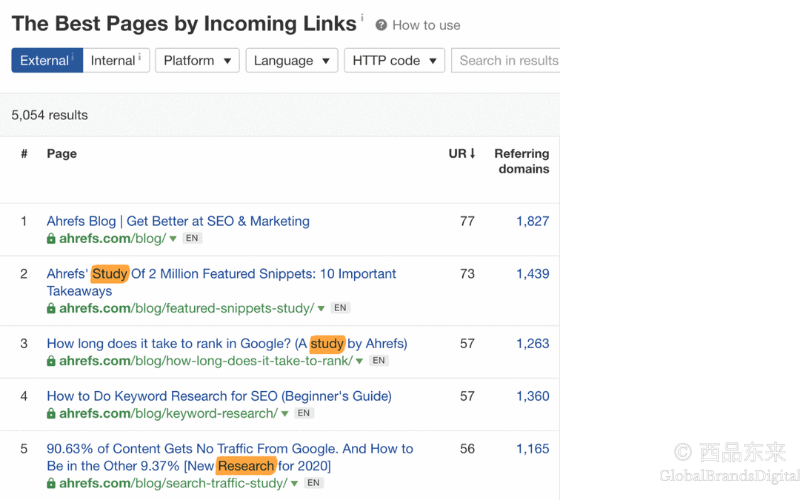Select the External tab
Image resolution: width=800 pixels, height=500 pixels.
pos(47,60)
